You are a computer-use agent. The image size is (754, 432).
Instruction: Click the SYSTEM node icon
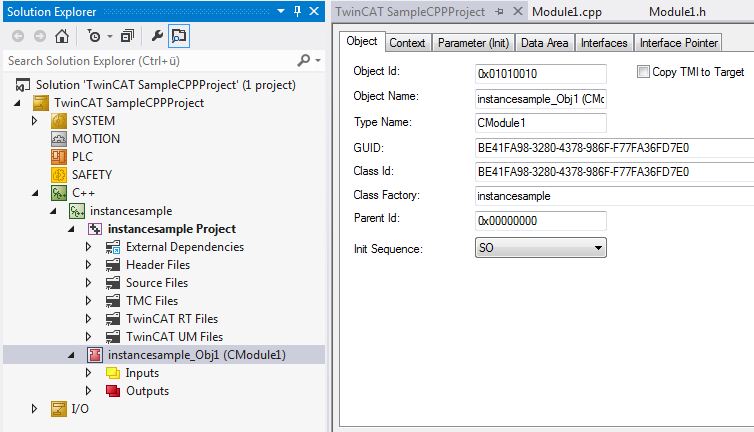(59, 121)
